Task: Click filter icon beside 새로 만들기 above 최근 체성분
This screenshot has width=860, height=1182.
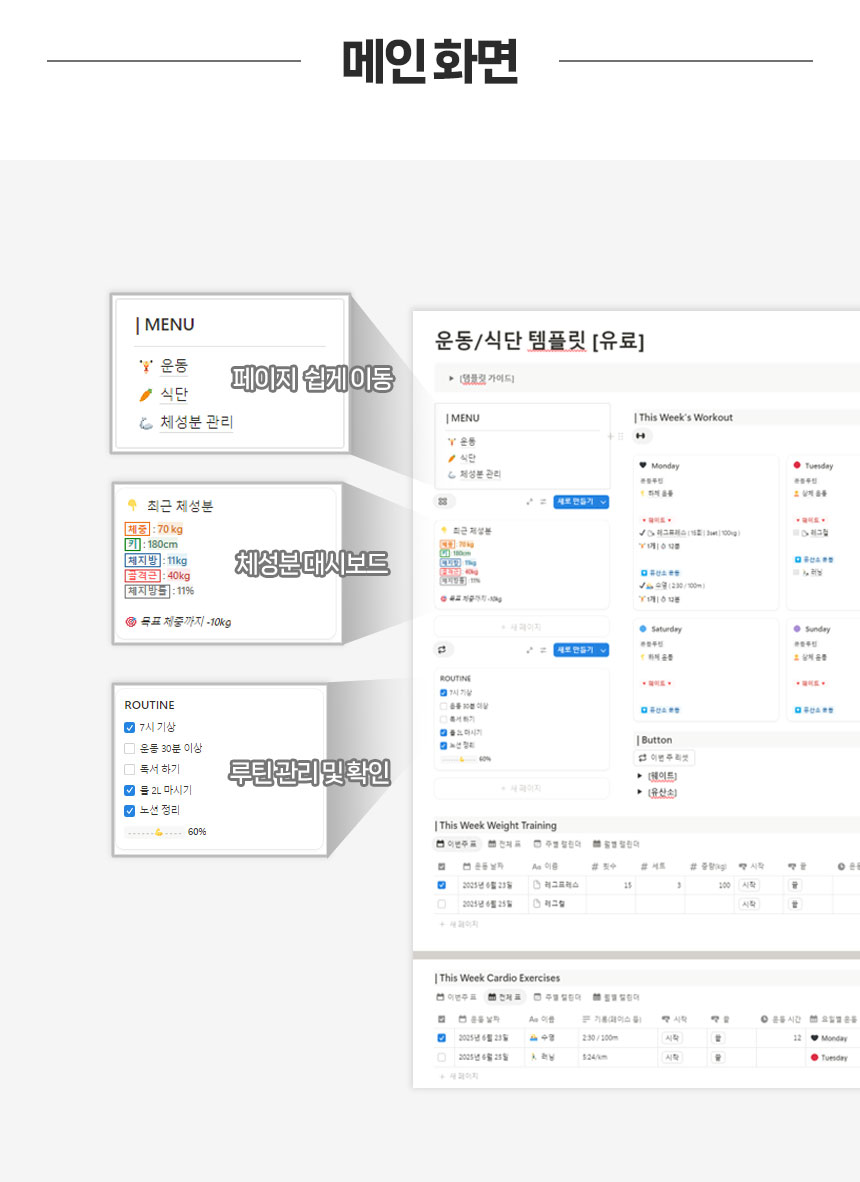Action: coord(543,501)
